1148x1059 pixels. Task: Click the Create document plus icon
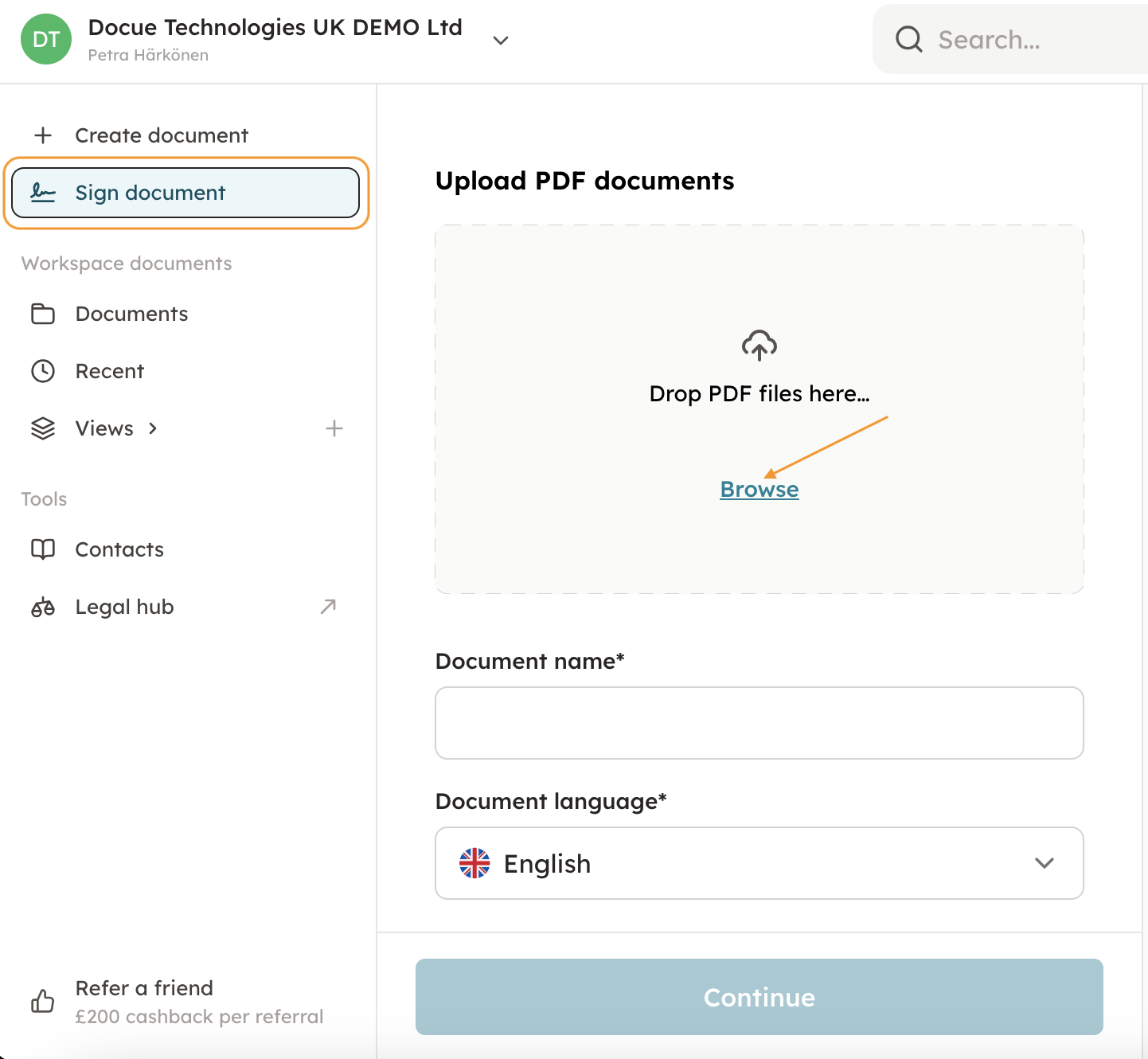[43, 135]
